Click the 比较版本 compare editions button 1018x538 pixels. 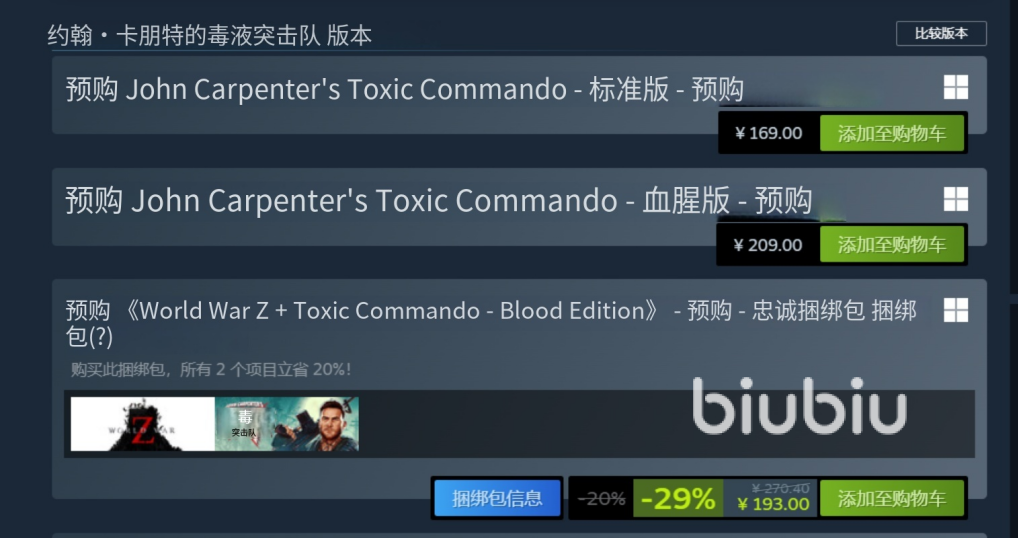[941, 34]
